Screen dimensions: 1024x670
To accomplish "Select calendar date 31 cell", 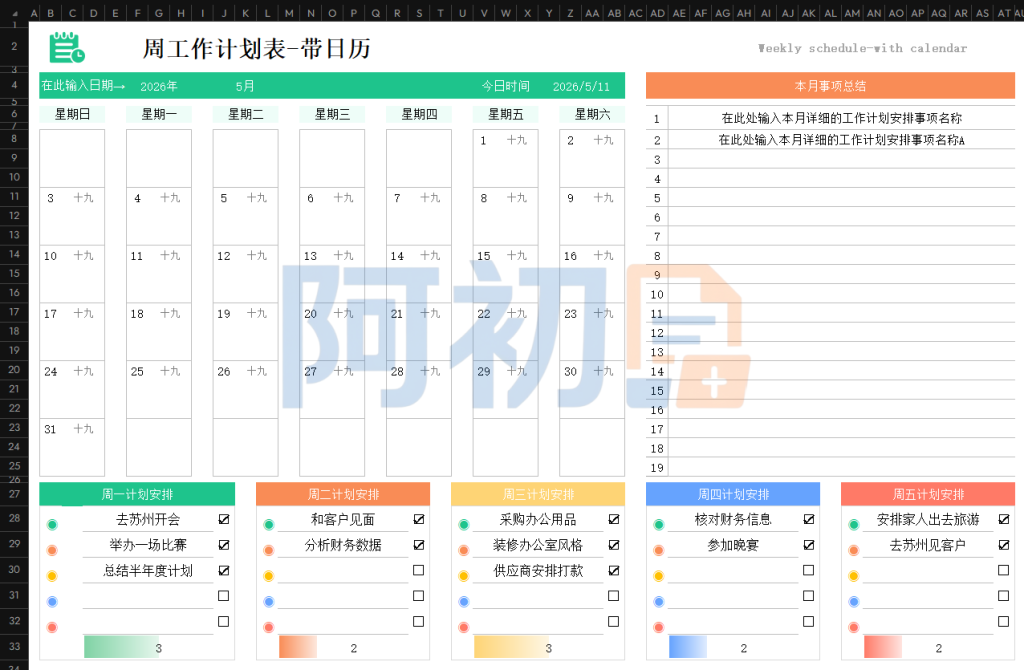I will (72, 447).
